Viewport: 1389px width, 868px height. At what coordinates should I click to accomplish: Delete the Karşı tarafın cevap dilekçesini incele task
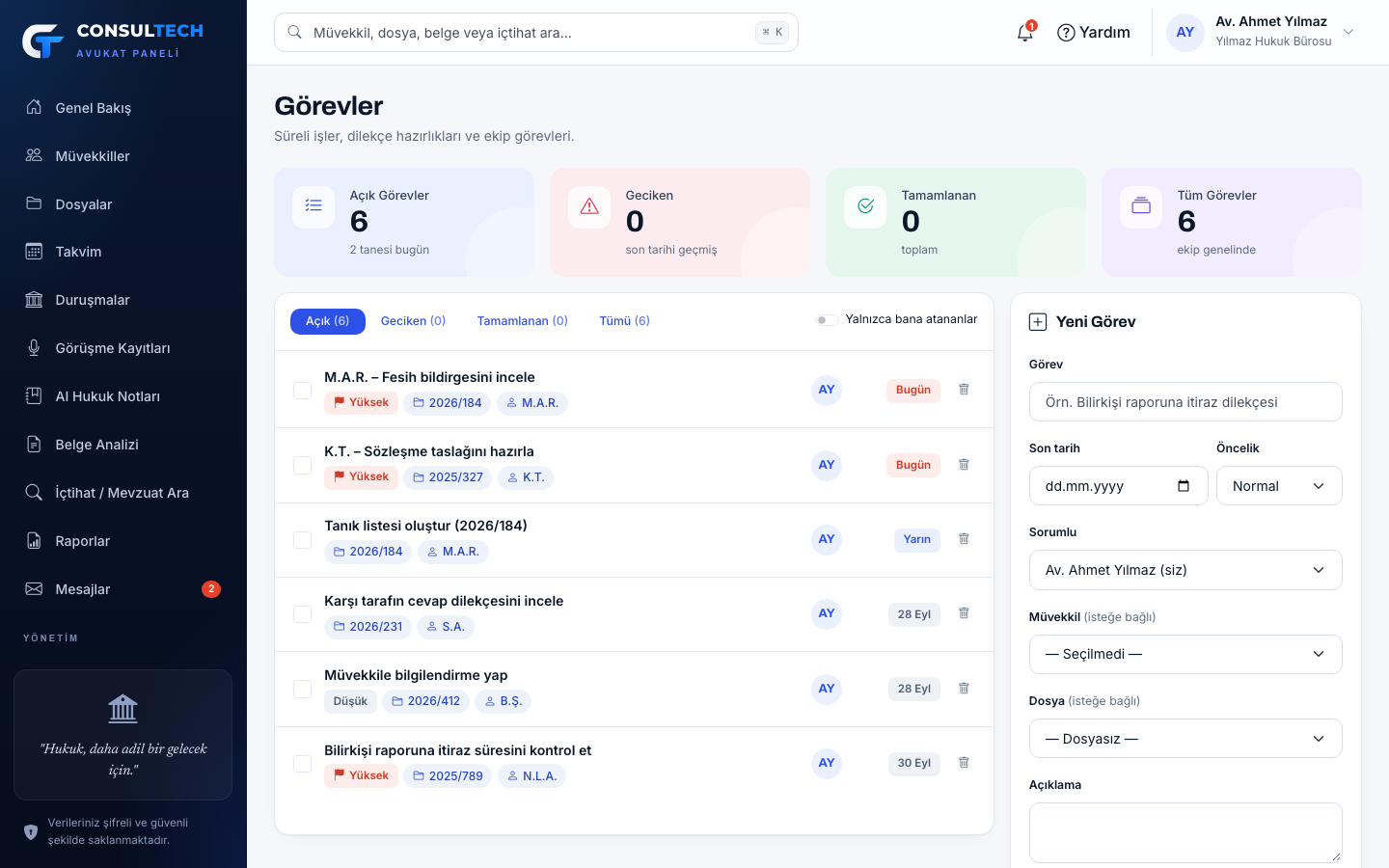tap(964, 613)
